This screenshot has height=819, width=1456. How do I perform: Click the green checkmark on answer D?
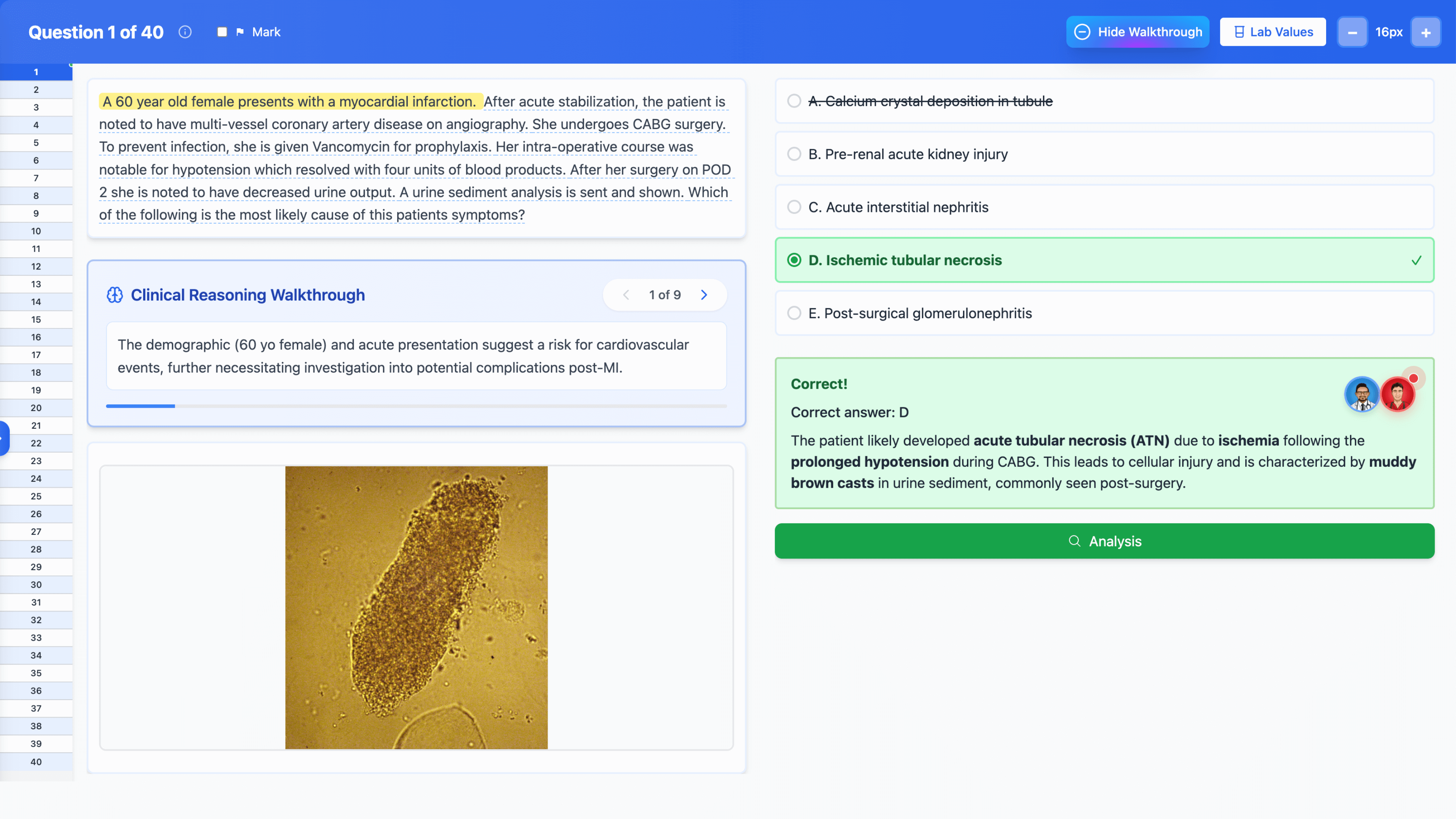point(1416,260)
